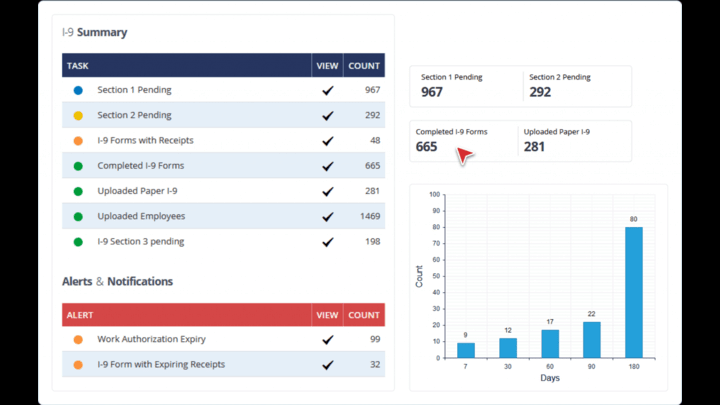The width and height of the screenshot is (720, 405).
Task: Click orange dot beside I-9 Form with Expiring Receipts
Action: coord(78,365)
